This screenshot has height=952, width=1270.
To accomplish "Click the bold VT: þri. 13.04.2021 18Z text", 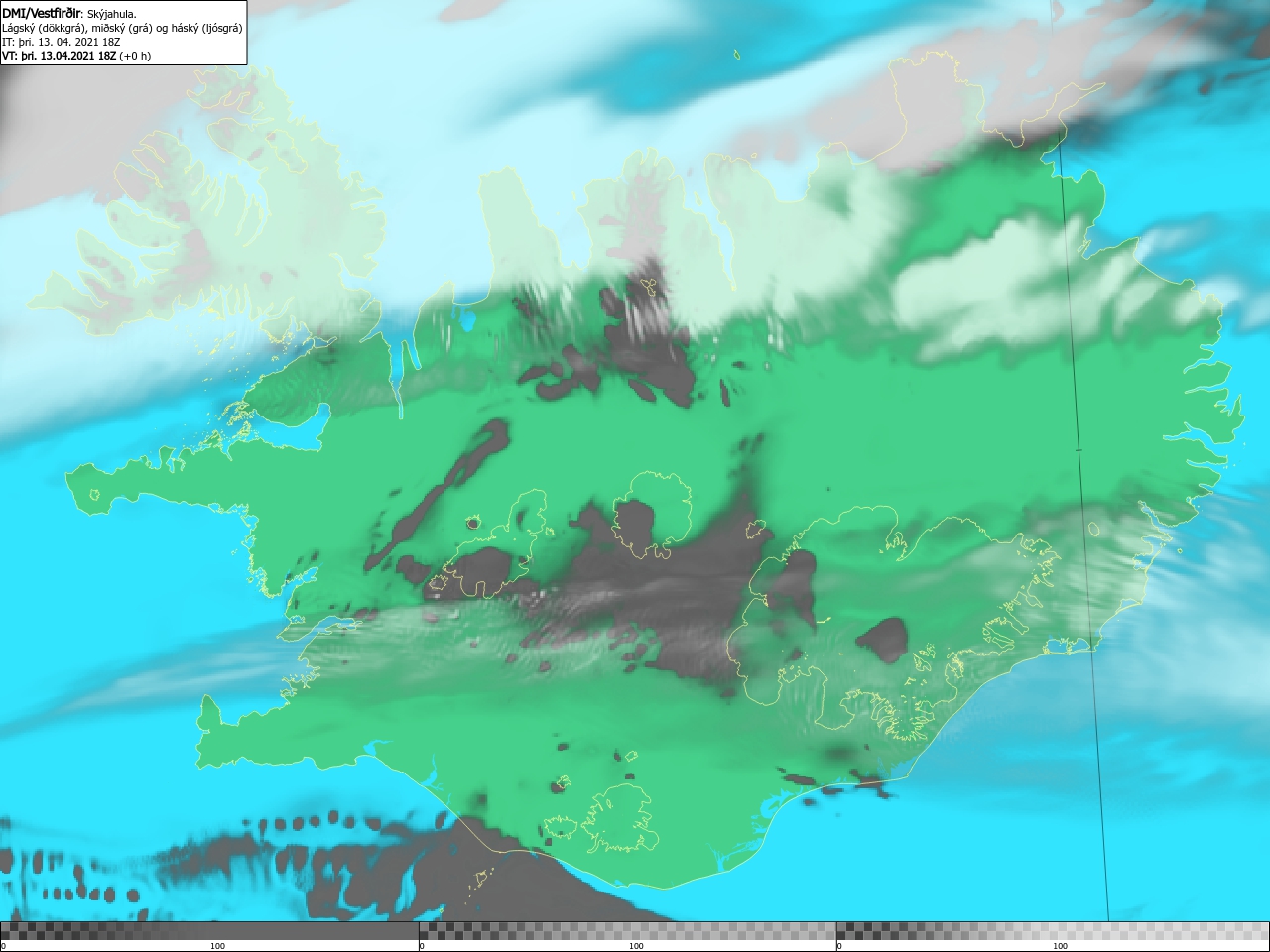I will coord(59,56).
